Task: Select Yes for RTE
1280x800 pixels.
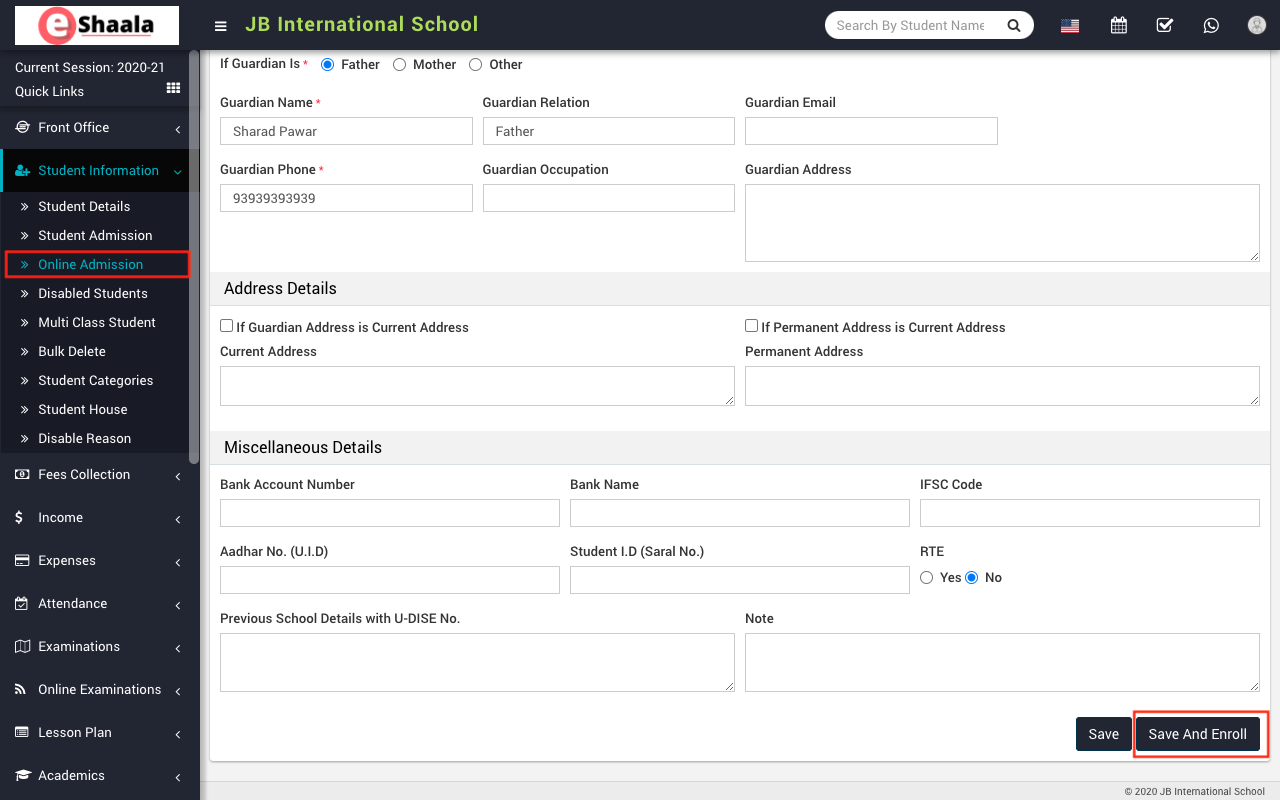Action: [927, 578]
